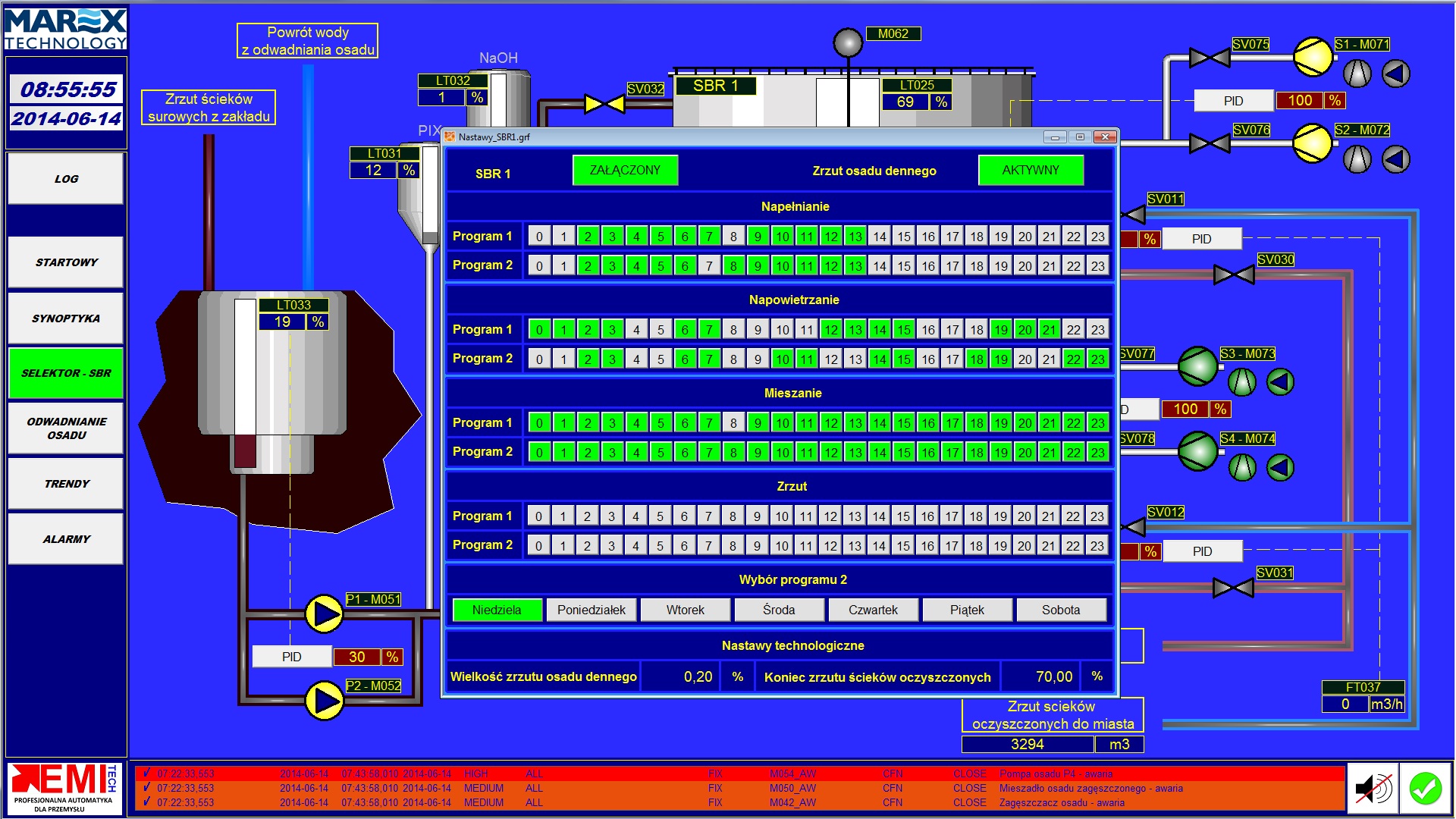The width and height of the screenshot is (1456, 819).
Task: Toggle hour 8 in Mieszanie Program 1
Action: coord(733,423)
